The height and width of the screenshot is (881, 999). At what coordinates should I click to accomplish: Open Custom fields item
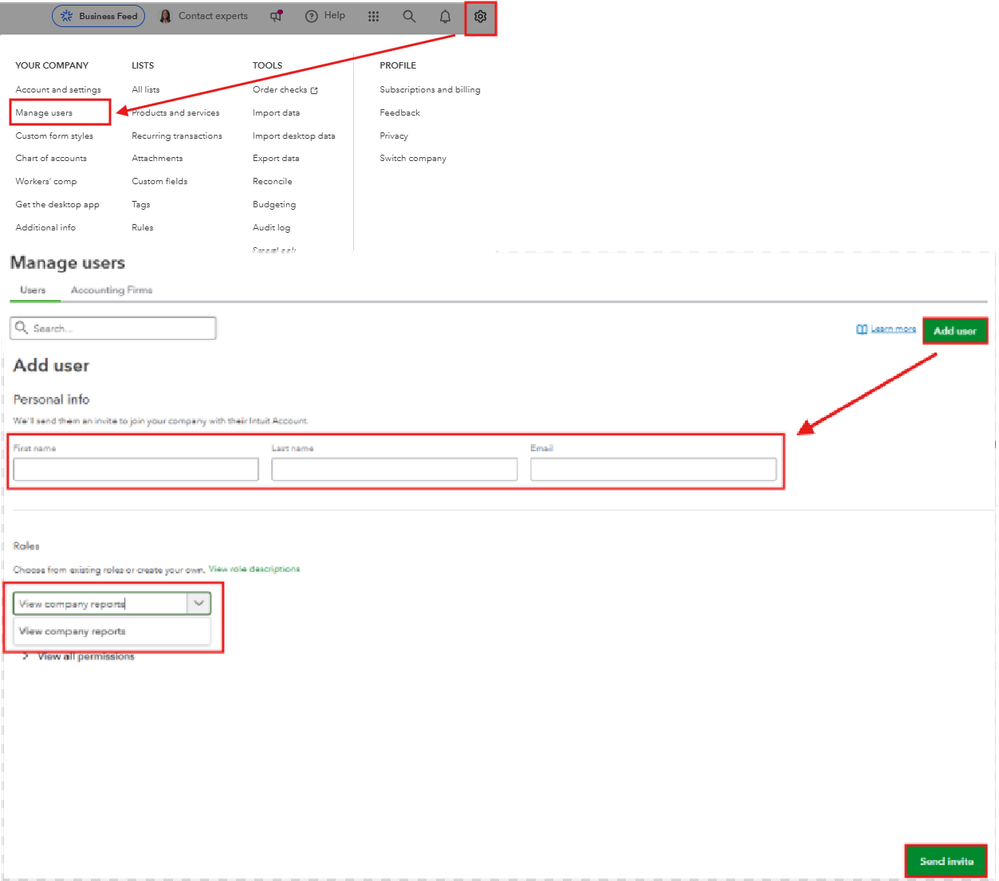(x=159, y=182)
